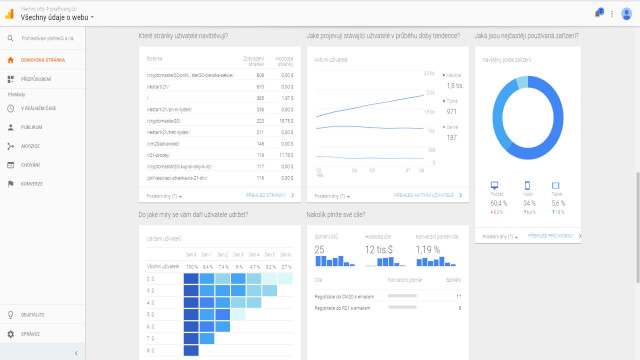Click the Splnění cílů 25 bar chart
640x360 pixels.
coord(335,261)
